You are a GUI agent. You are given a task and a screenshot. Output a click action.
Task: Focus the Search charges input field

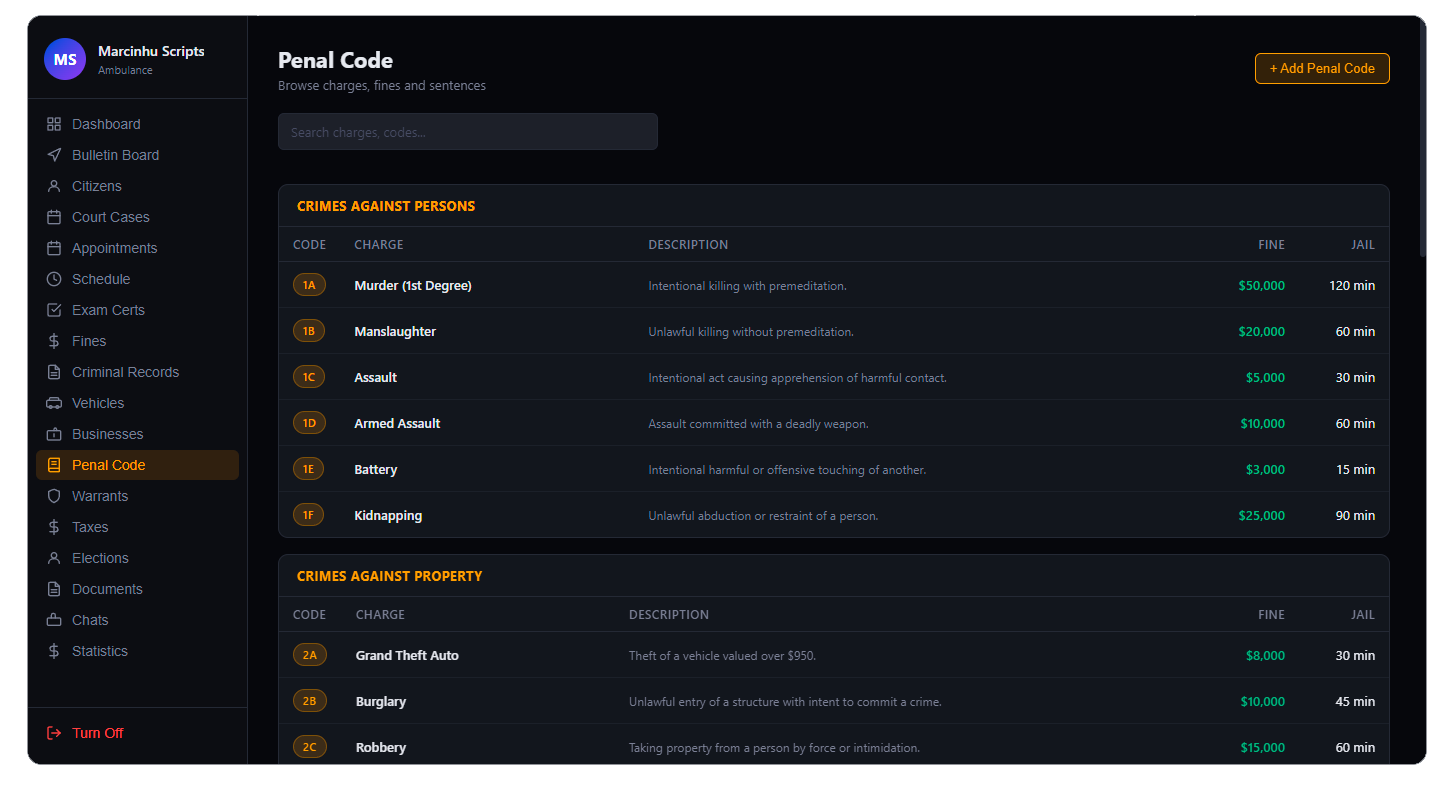click(467, 132)
